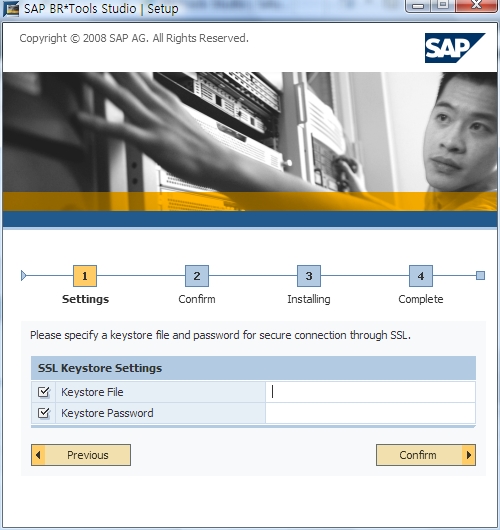Screen dimensions: 500x530
Task: Proceed with the Confirm button
Action: [x=426, y=455]
